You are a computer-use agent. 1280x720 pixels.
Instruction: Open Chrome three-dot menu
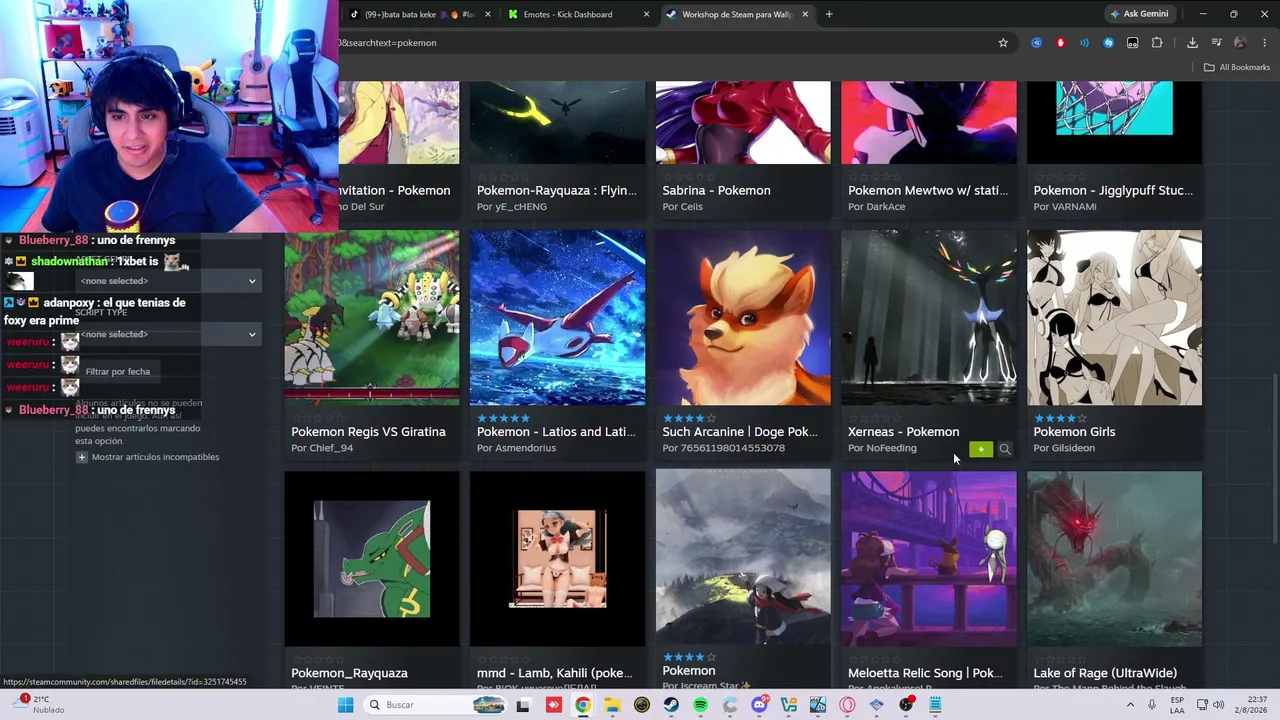click(x=1265, y=43)
